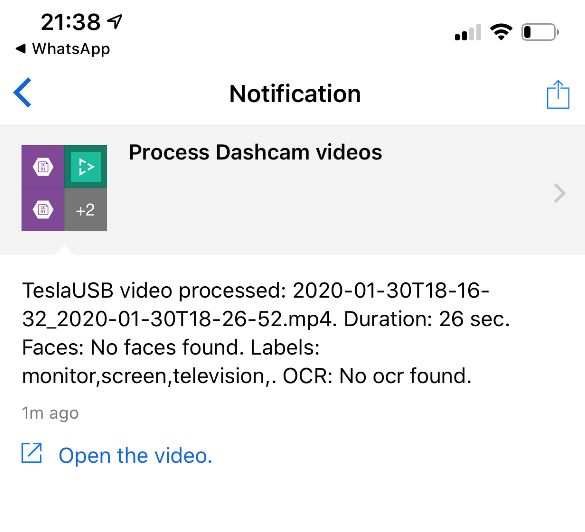Tap the share icon in header

click(x=558, y=94)
